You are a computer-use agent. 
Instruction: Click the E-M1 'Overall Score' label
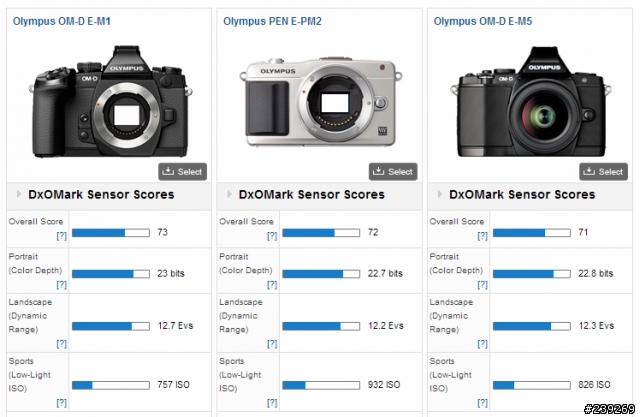point(36,222)
